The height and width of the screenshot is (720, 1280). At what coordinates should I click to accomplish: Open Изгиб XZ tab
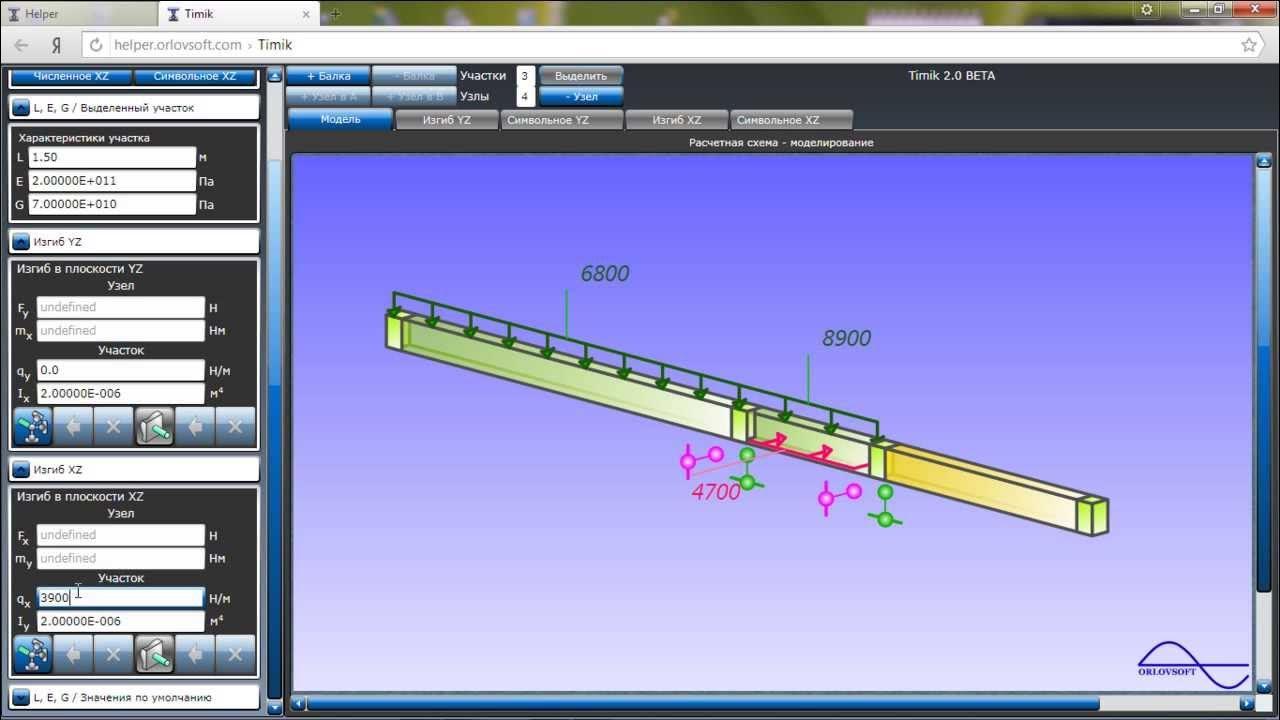(676, 120)
